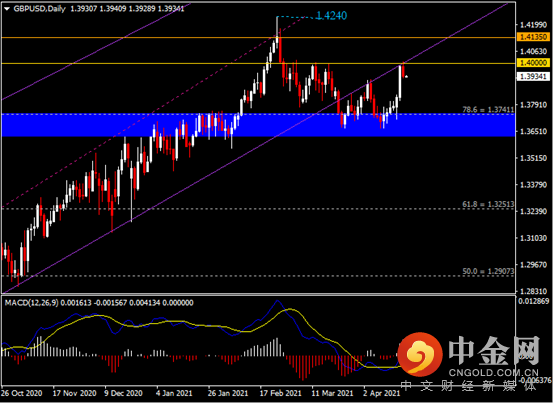Select the Fibonacci label 50.0 = 1.29073

pos(488,271)
